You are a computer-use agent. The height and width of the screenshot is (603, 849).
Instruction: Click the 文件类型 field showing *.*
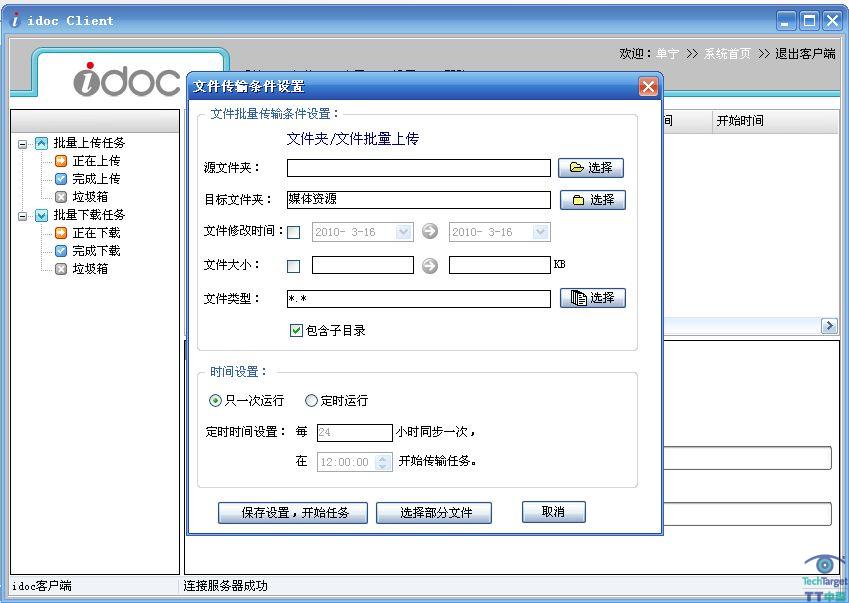click(419, 299)
